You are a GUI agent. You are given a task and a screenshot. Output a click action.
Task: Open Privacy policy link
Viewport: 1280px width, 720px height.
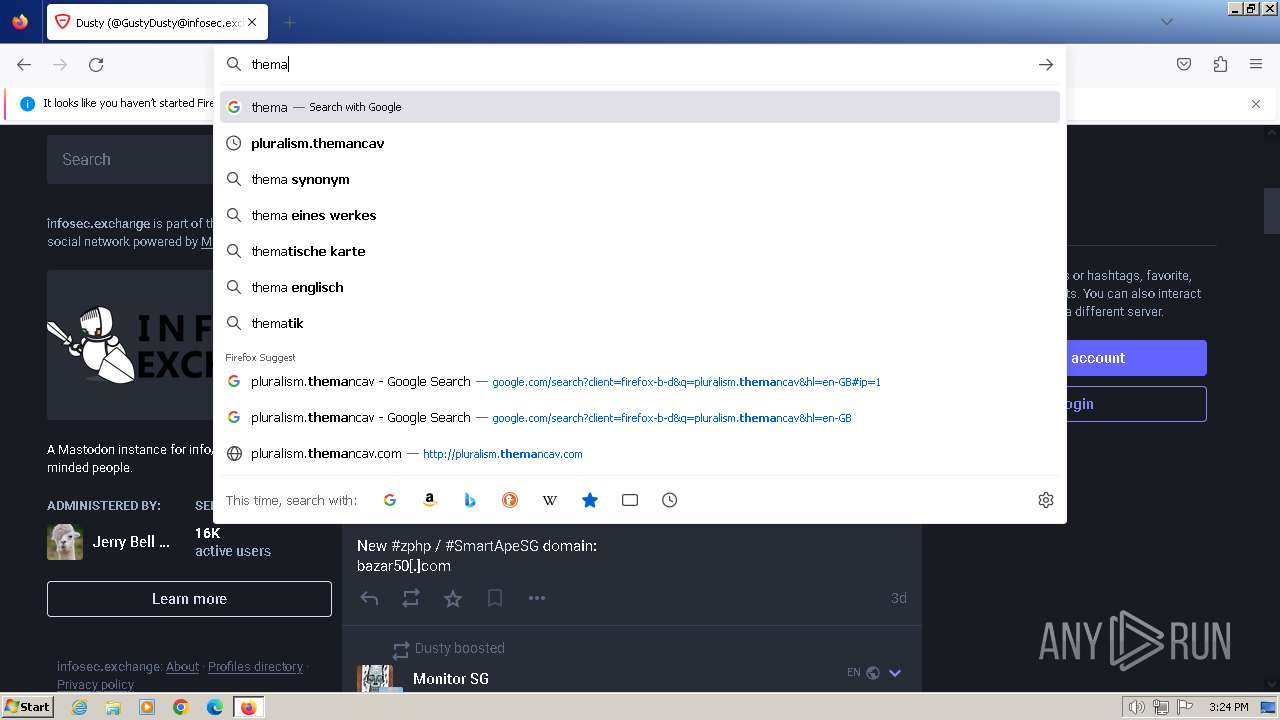pyautogui.click(x=95, y=685)
